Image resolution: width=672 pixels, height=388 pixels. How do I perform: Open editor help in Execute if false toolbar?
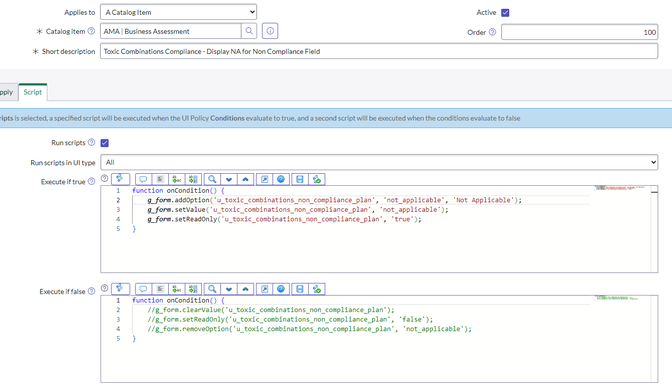[281, 289]
